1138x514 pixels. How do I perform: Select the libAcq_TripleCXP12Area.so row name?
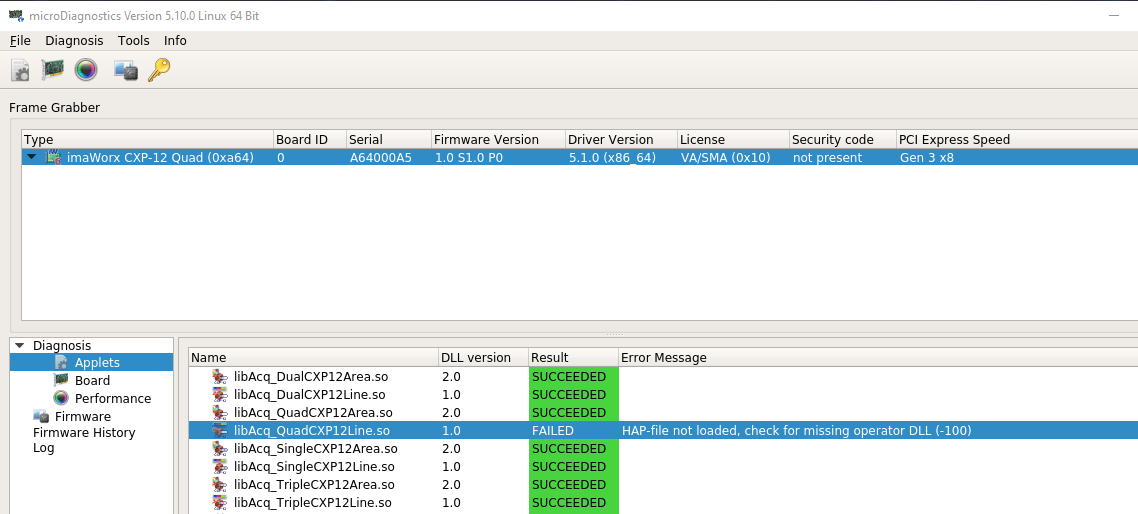click(314, 484)
